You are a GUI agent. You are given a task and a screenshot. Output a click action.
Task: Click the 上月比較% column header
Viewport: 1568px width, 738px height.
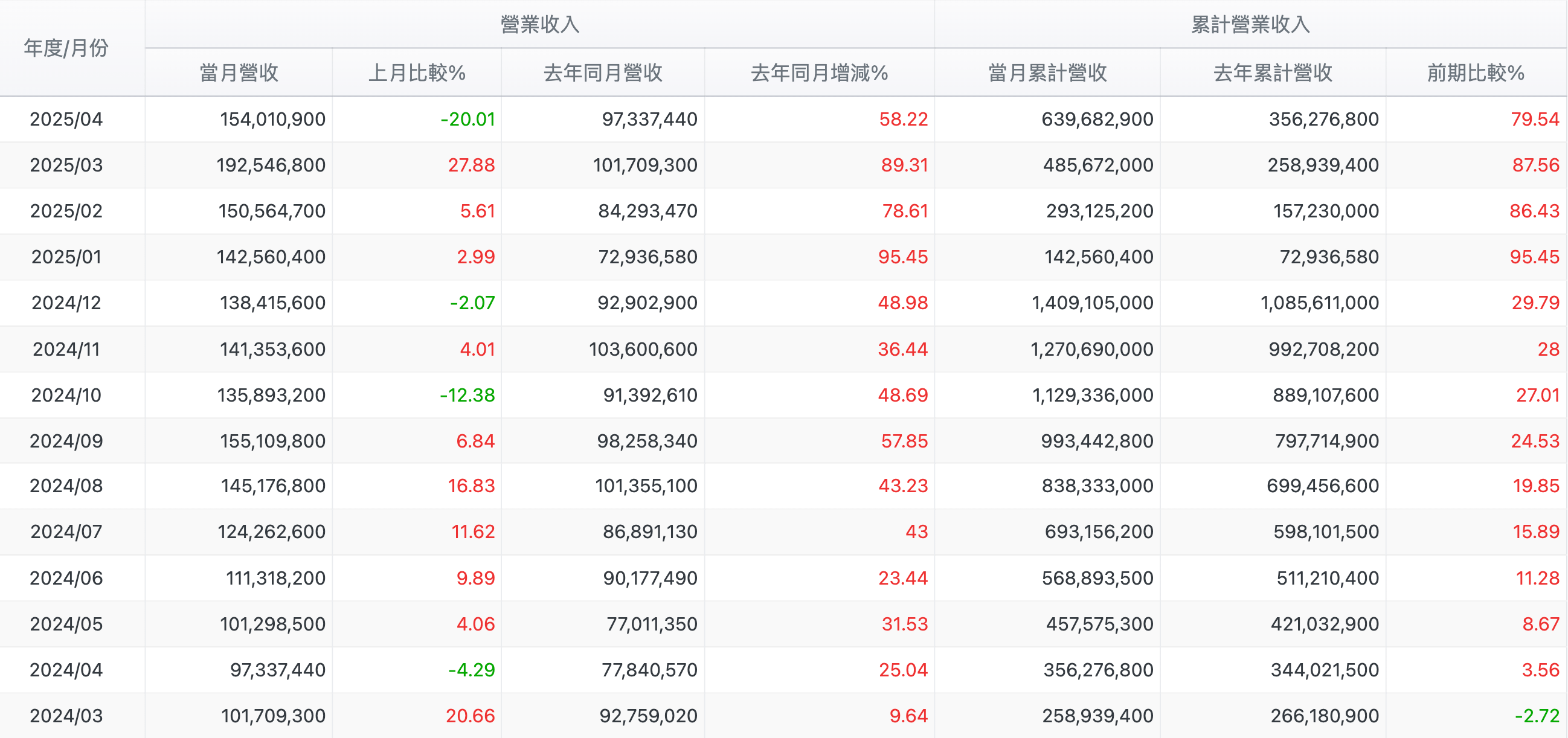pyautogui.click(x=417, y=72)
